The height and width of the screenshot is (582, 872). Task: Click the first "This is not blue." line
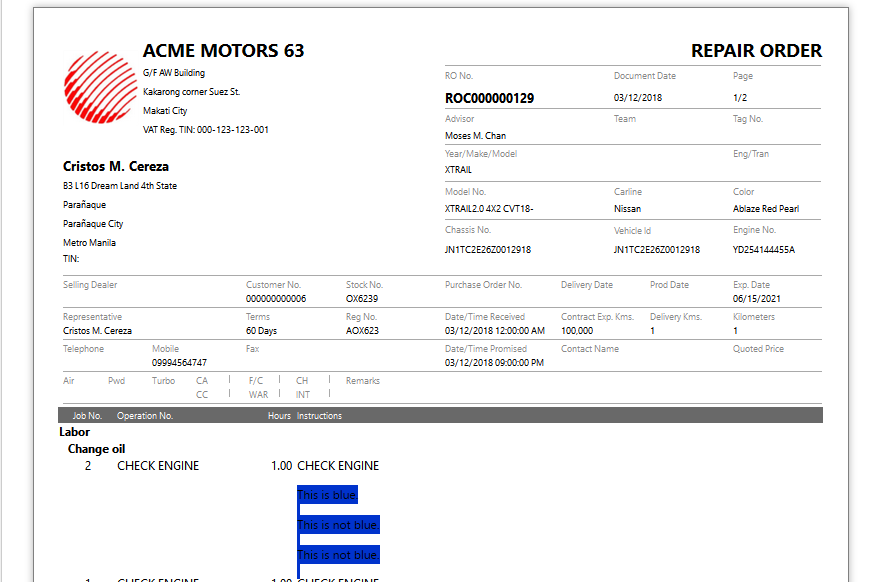338,525
